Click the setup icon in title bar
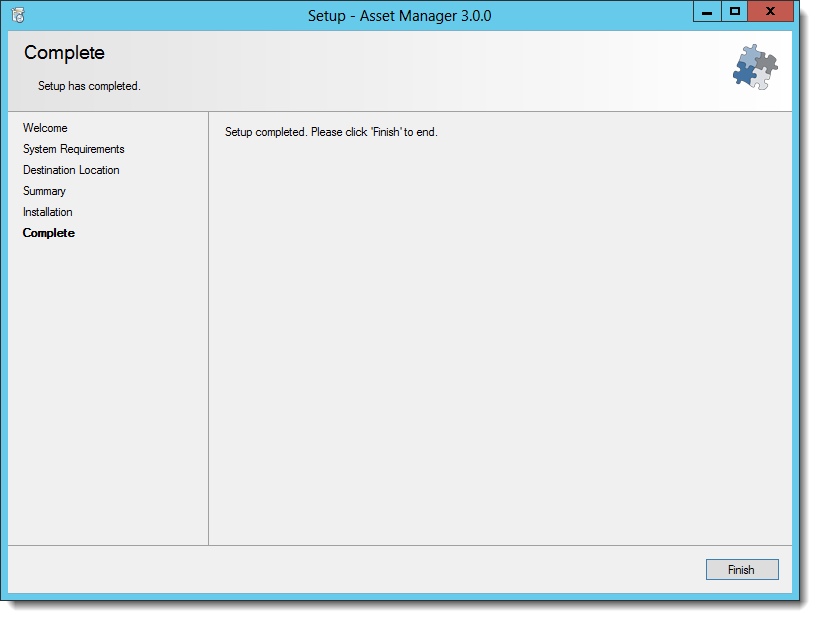This screenshot has width=816, height=617. [x=18, y=15]
